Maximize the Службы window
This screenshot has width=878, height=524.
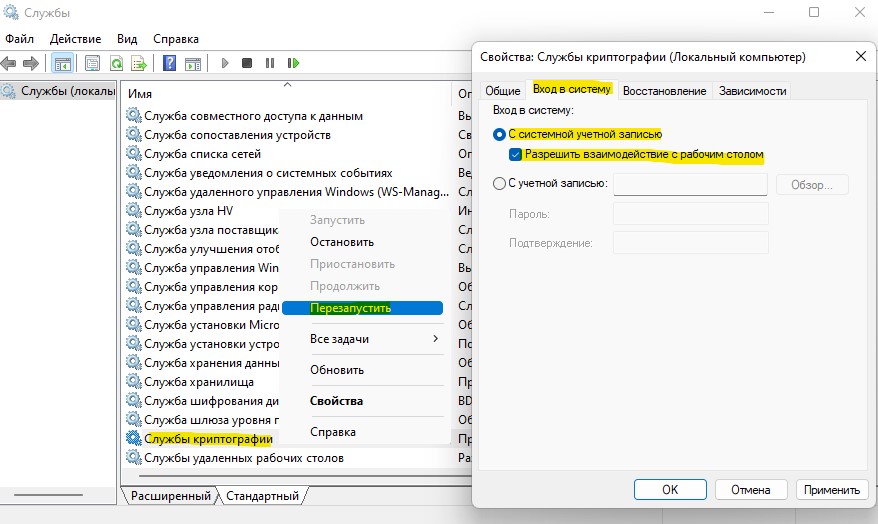pos(814,12)
